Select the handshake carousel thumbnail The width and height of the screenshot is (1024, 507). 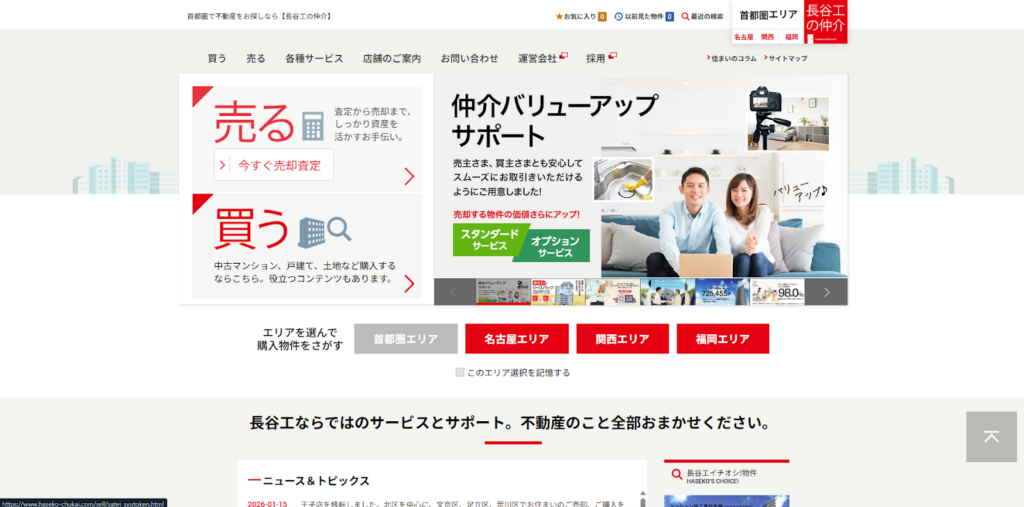coord(667,292)
